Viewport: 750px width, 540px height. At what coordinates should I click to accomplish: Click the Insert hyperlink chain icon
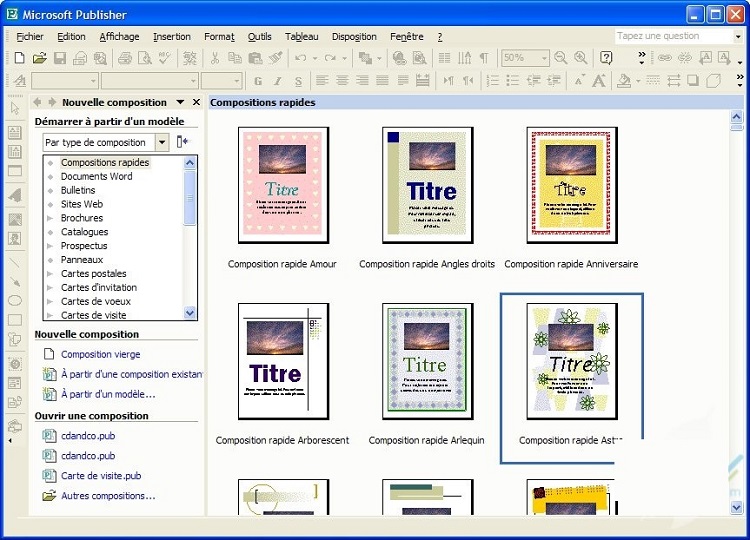click(x=664, y=58)
